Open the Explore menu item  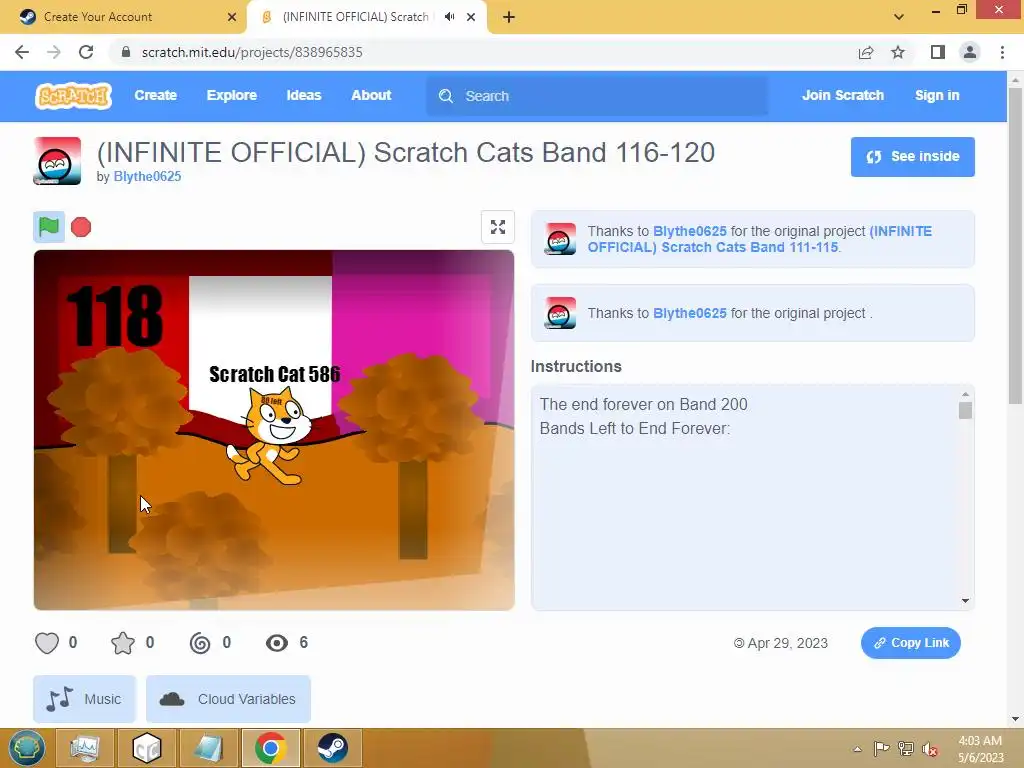pyautogui.click(x=232, y=95)
